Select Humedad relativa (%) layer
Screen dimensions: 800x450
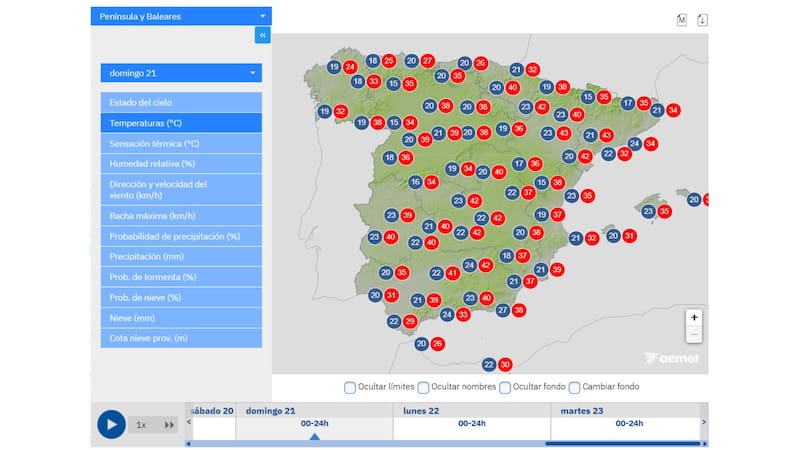(181, 164)
